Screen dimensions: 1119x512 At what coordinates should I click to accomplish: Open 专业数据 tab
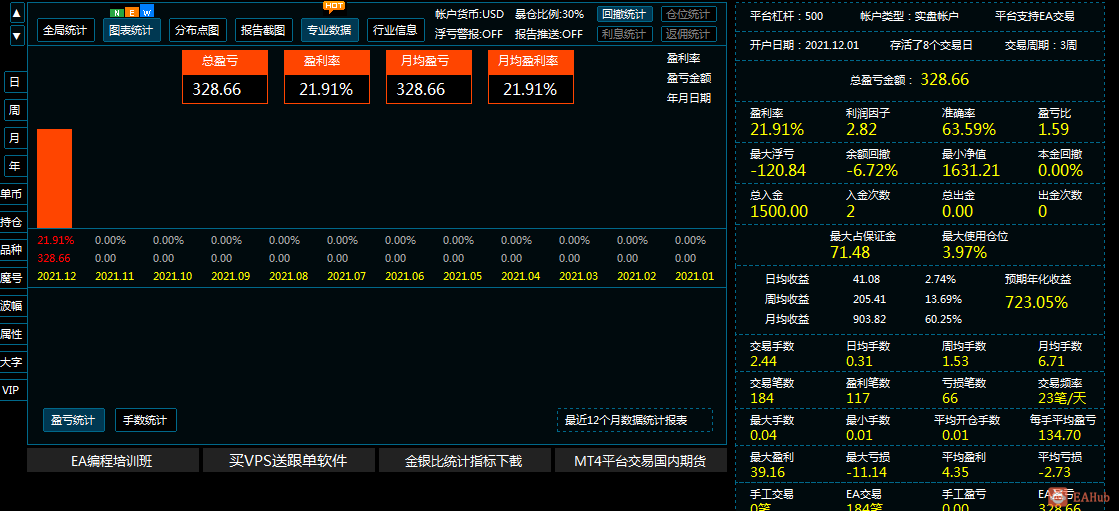(330, 30)
